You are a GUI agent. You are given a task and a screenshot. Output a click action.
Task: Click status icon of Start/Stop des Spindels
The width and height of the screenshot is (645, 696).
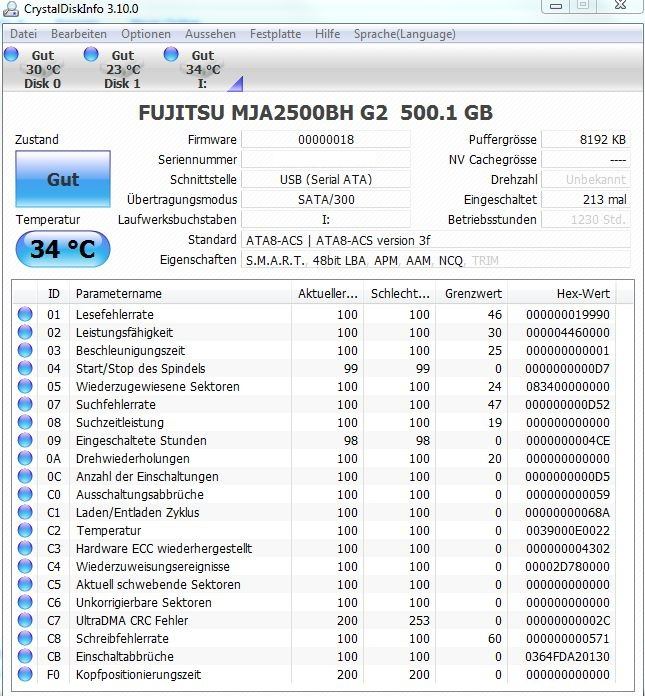pyautogui.click(x=25, y=368)
